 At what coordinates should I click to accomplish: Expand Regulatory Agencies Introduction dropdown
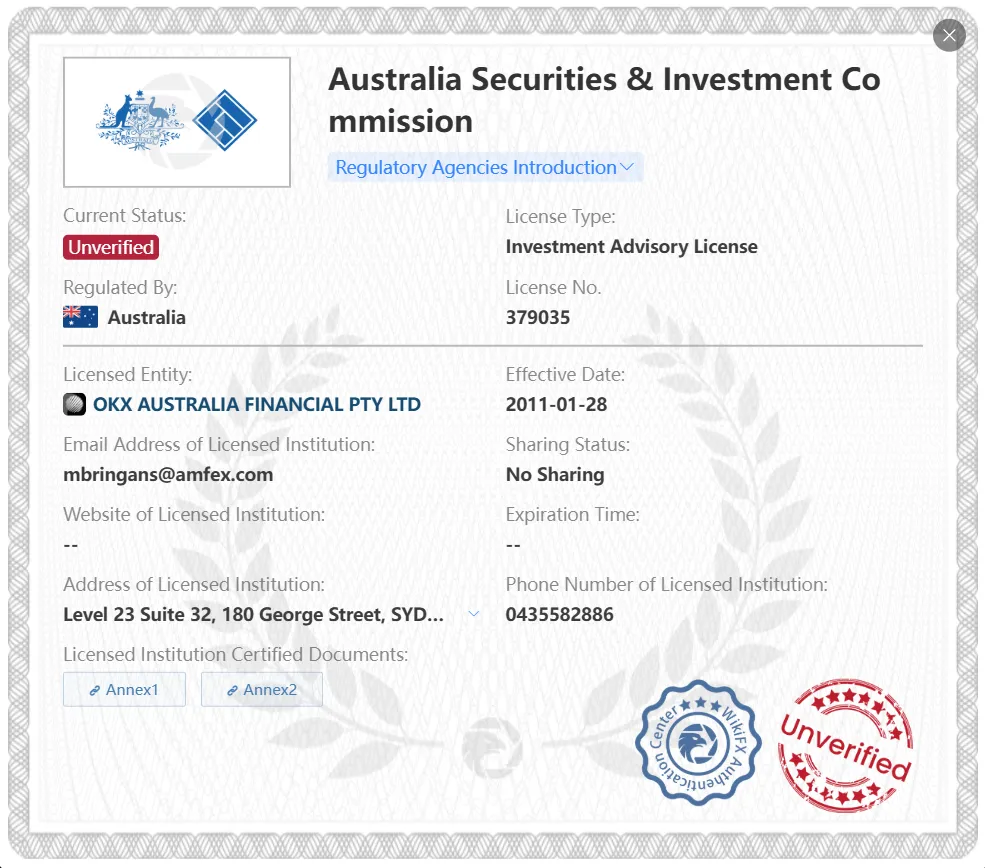point(485,167)
